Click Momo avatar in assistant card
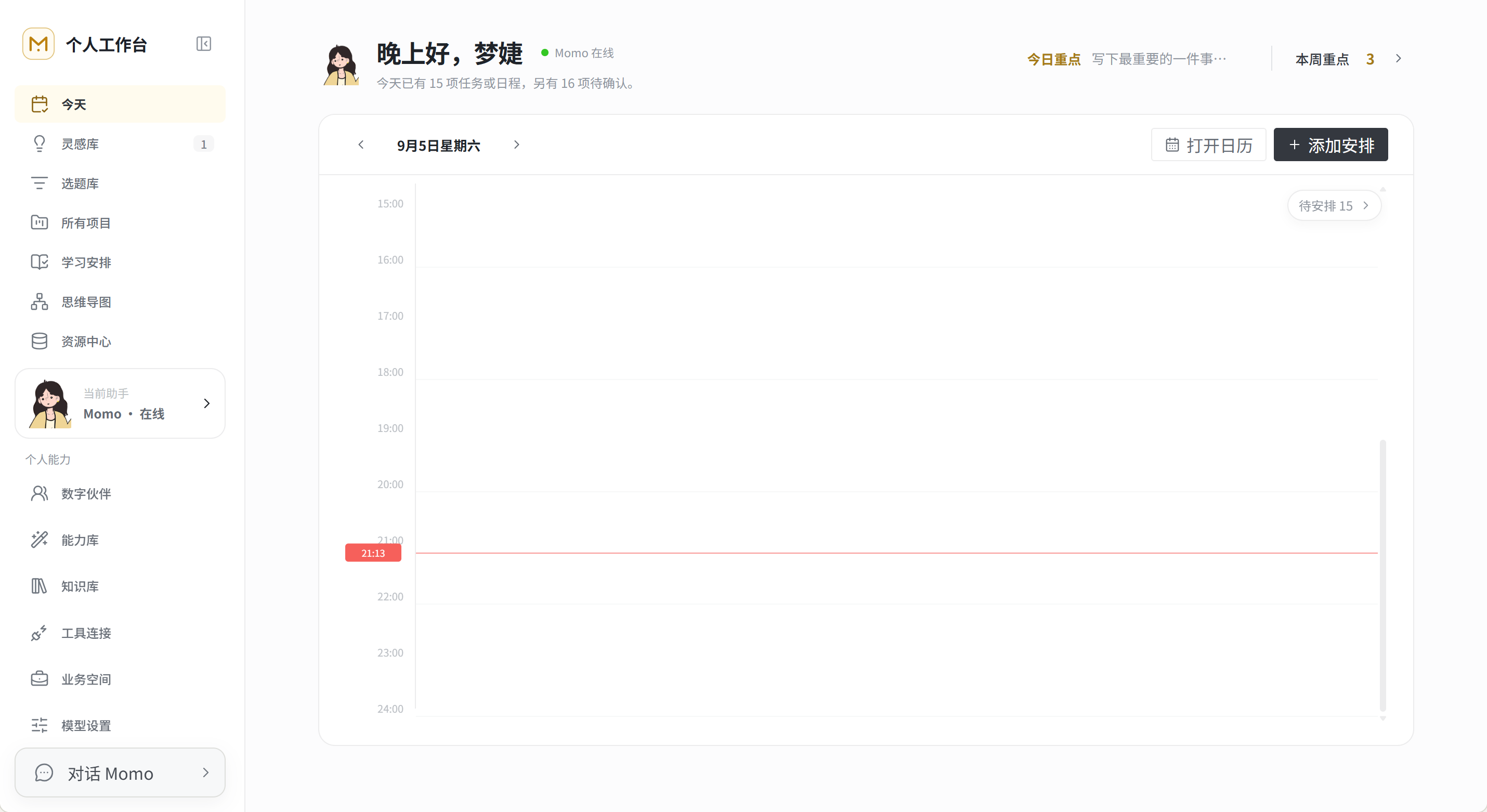 50,403
